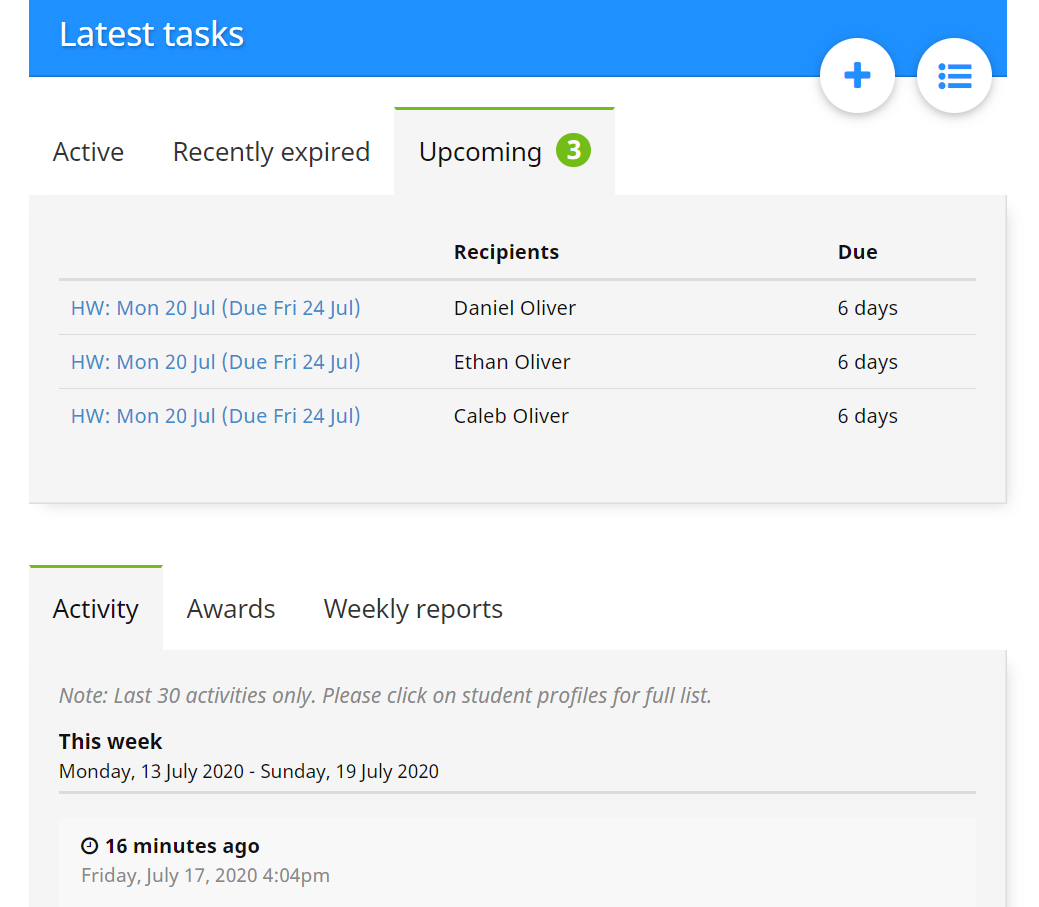
Task: Click the Recipients column header
Action: click(x=506, y=252)
